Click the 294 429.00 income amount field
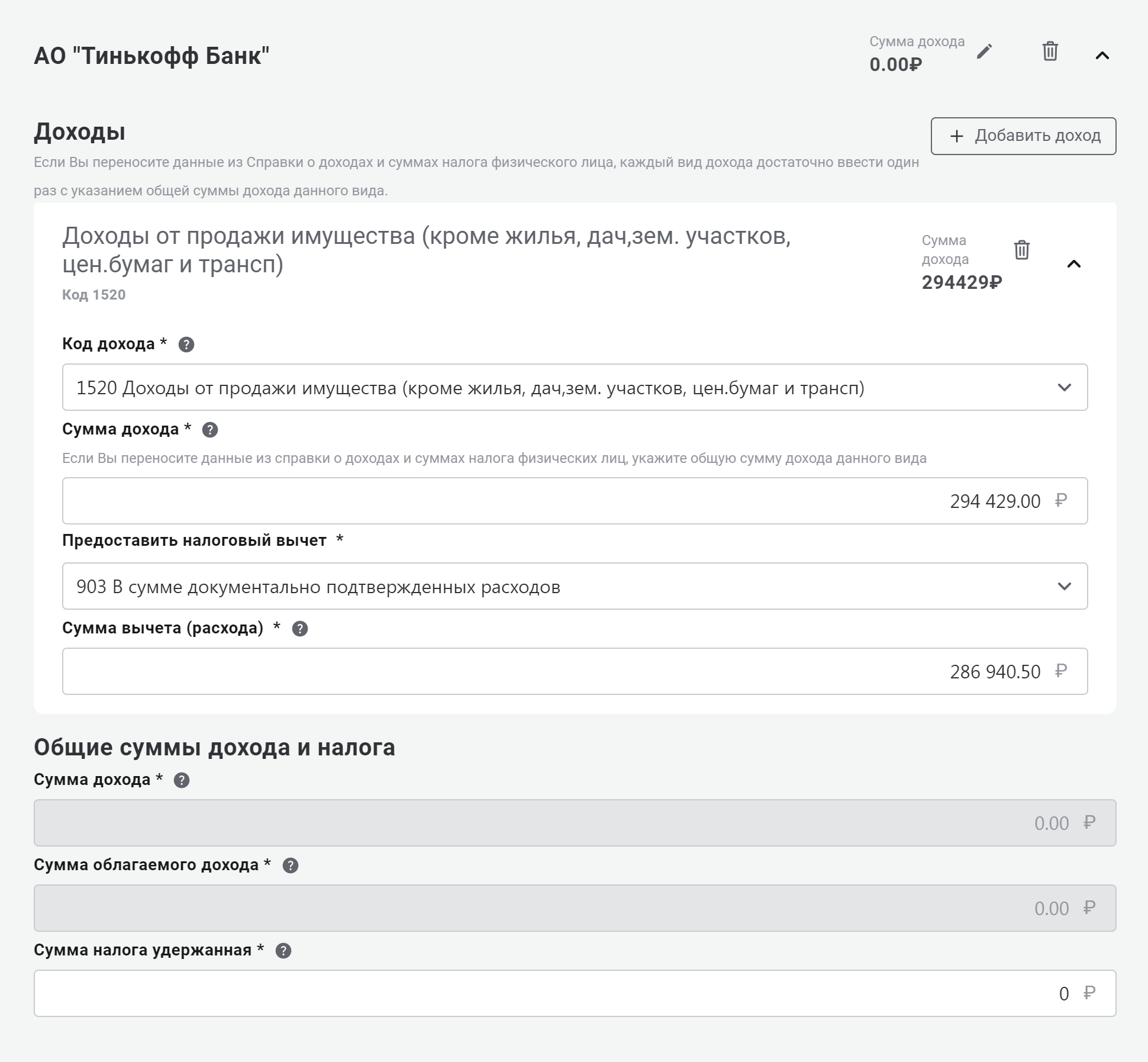1148x1062 pixels. point(575,501)
